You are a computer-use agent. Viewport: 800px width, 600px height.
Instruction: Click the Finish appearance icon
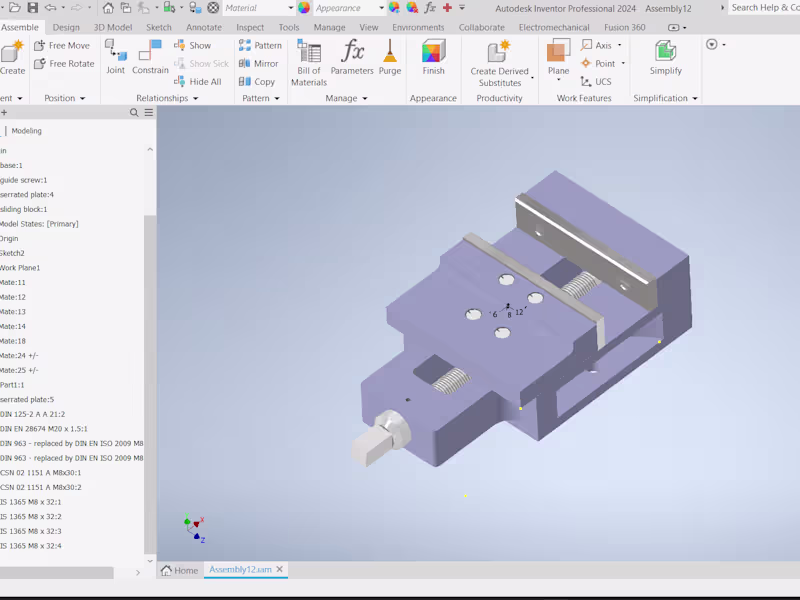pos(433,57)
